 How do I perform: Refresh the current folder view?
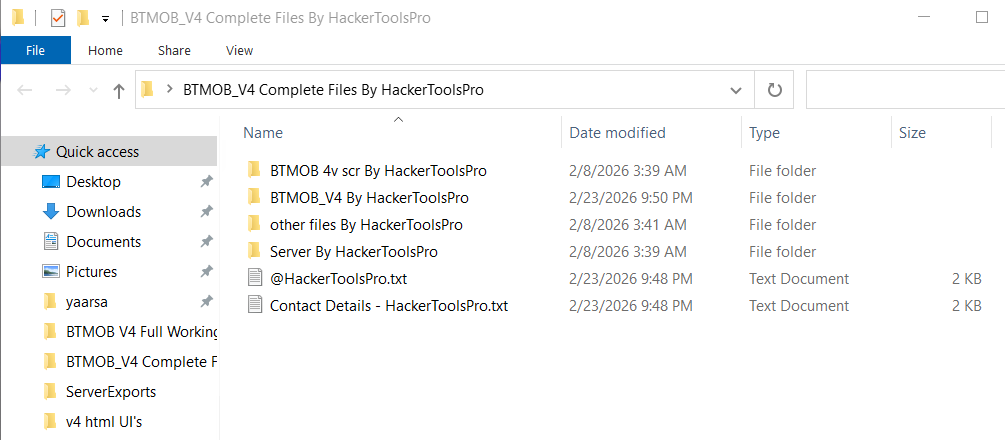coord(774,90)
